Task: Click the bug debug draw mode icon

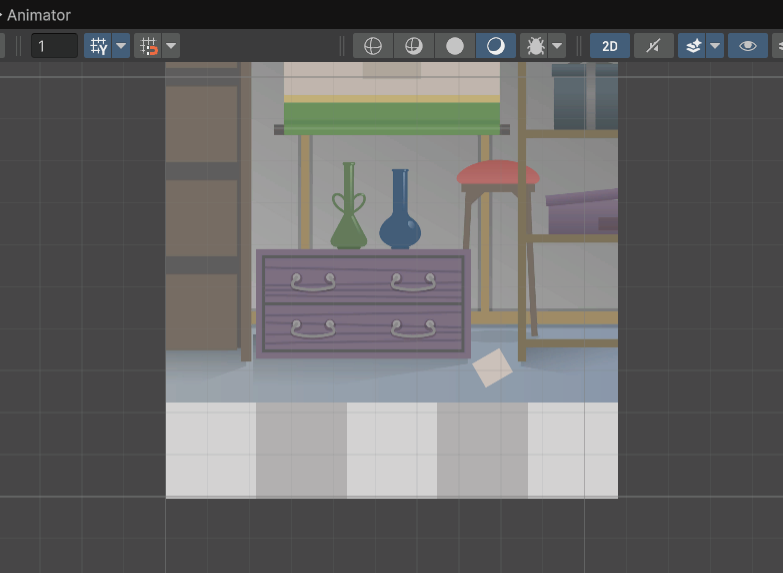Action: [x=535, y=46]
